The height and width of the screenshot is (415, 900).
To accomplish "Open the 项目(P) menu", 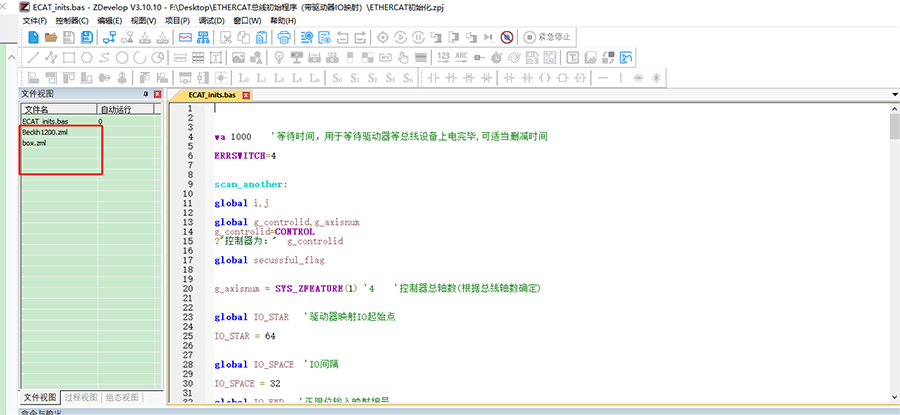I will coord(178,21).
